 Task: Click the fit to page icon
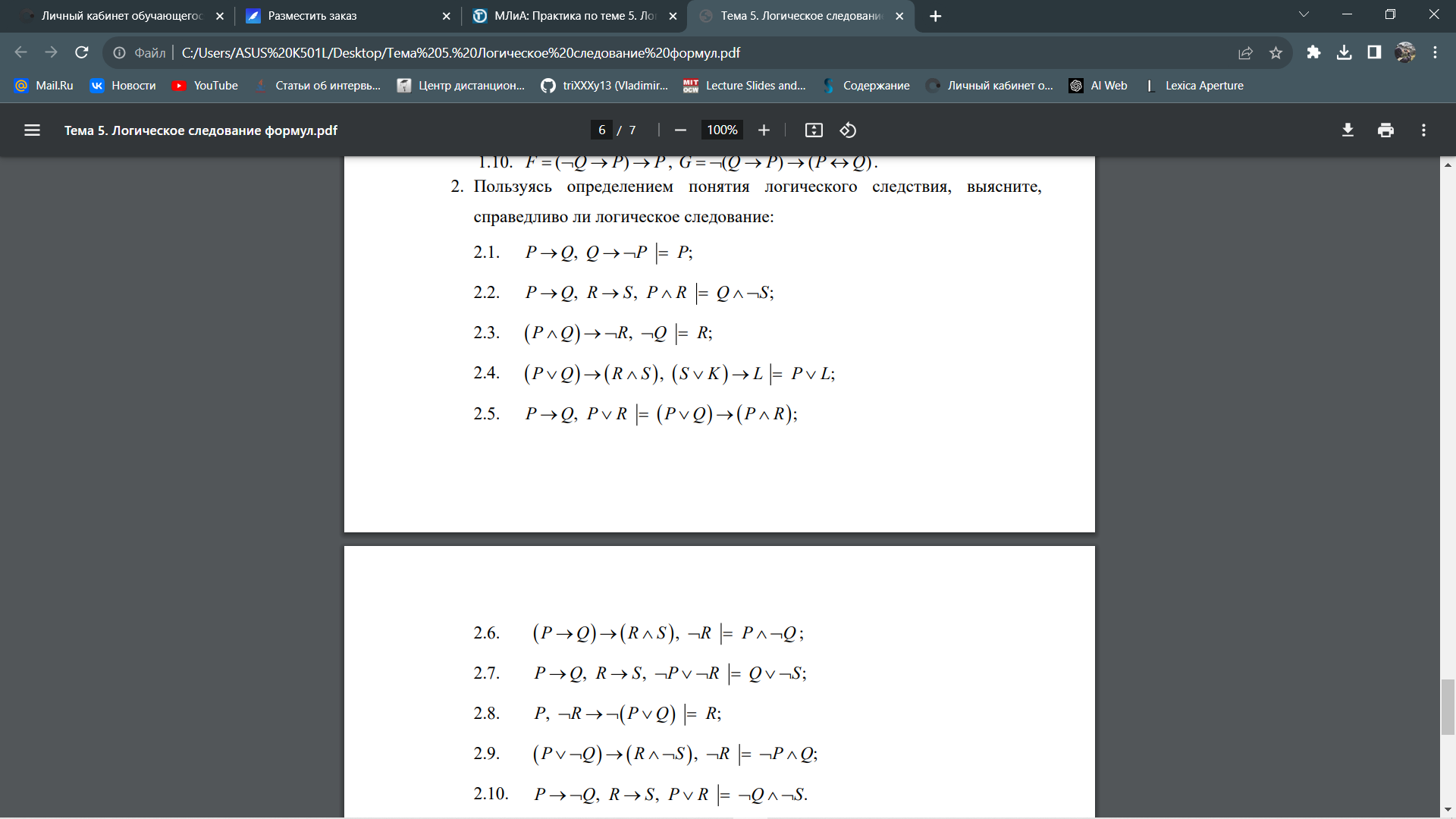(x=814, y=130)
